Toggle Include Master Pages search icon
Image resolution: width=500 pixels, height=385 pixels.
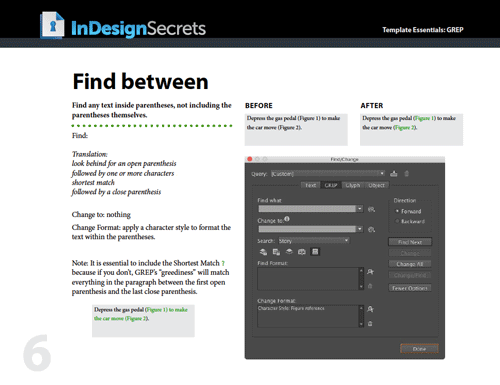tap(302, 252)
